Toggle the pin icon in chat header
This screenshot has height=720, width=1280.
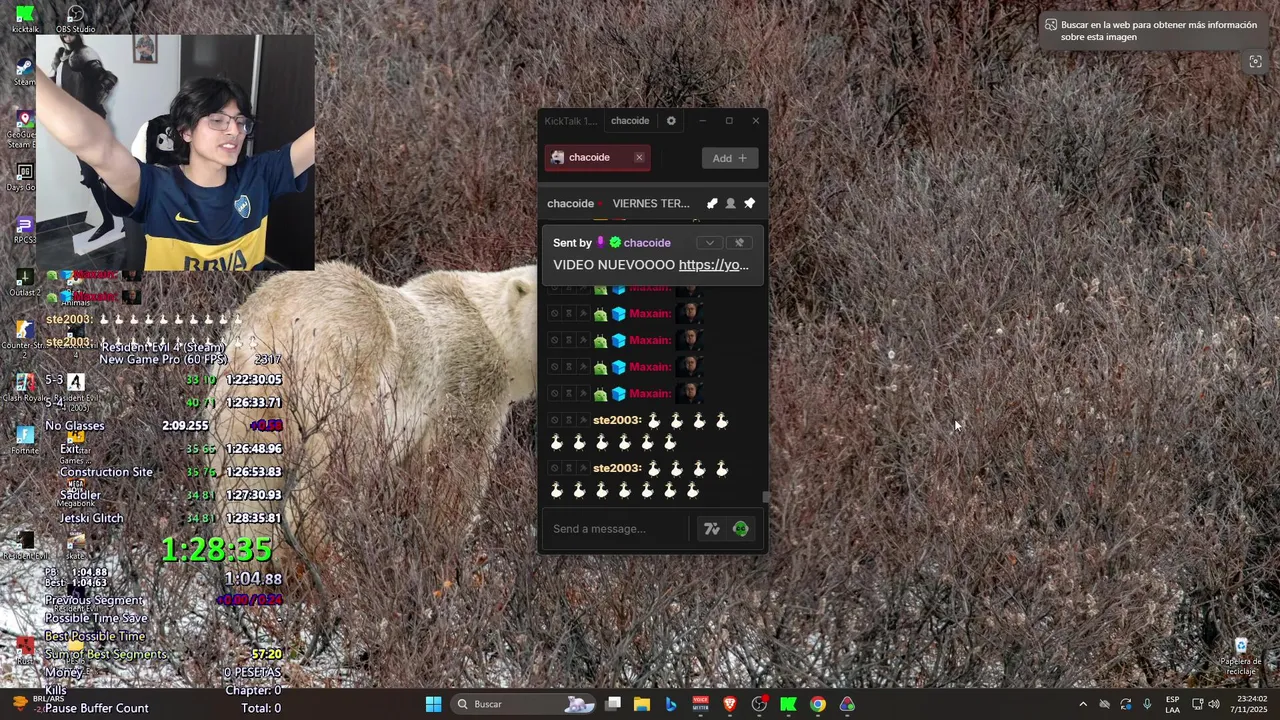coord(750,203)
